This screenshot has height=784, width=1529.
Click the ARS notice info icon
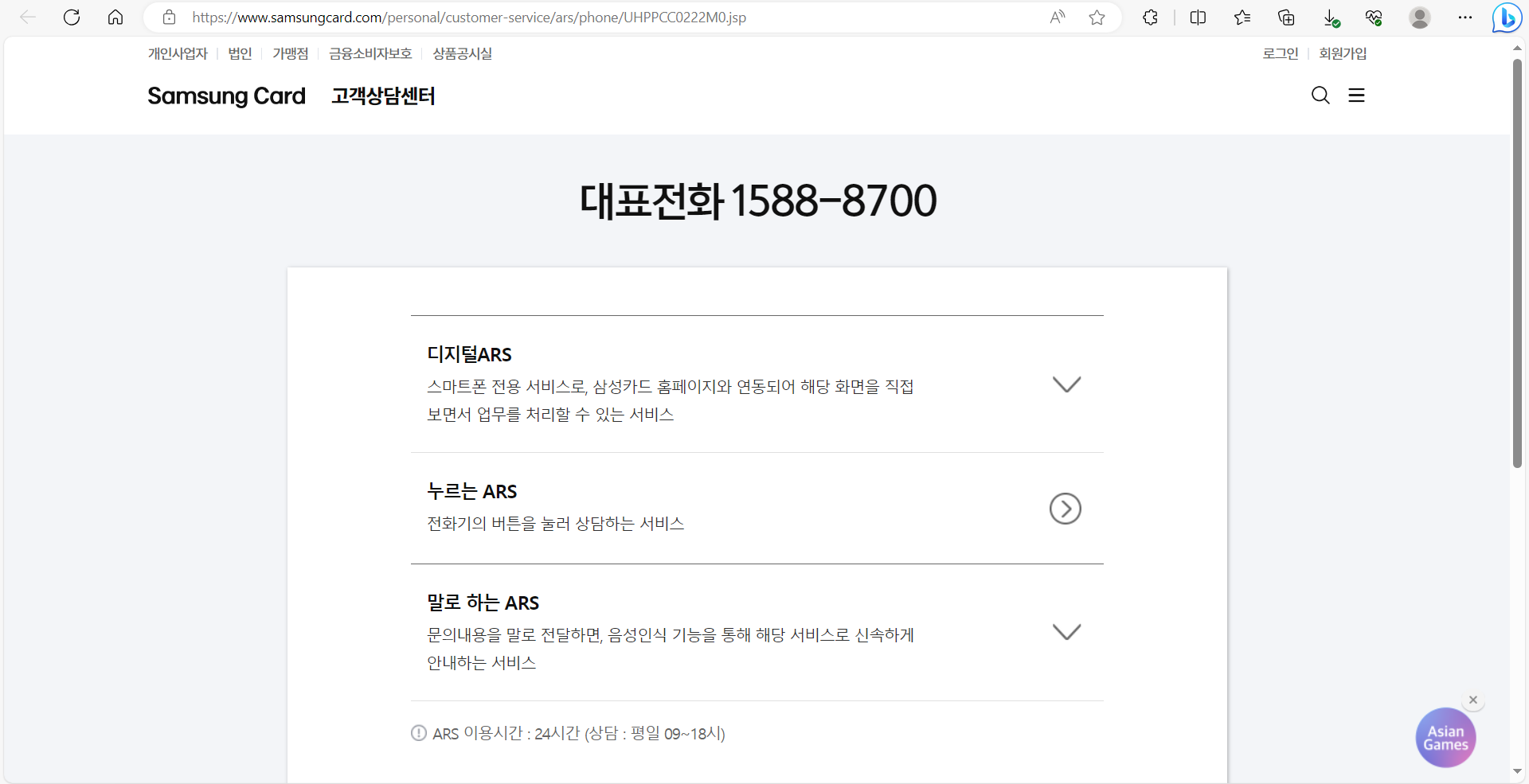[419, 733]
